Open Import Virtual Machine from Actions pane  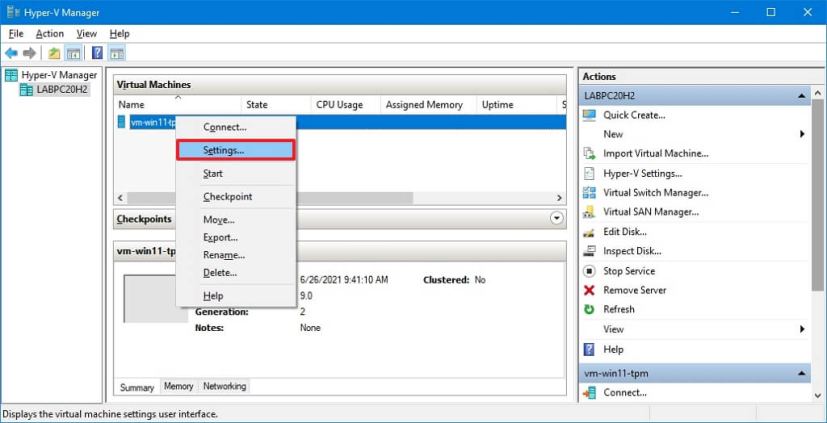pos(655,154)
